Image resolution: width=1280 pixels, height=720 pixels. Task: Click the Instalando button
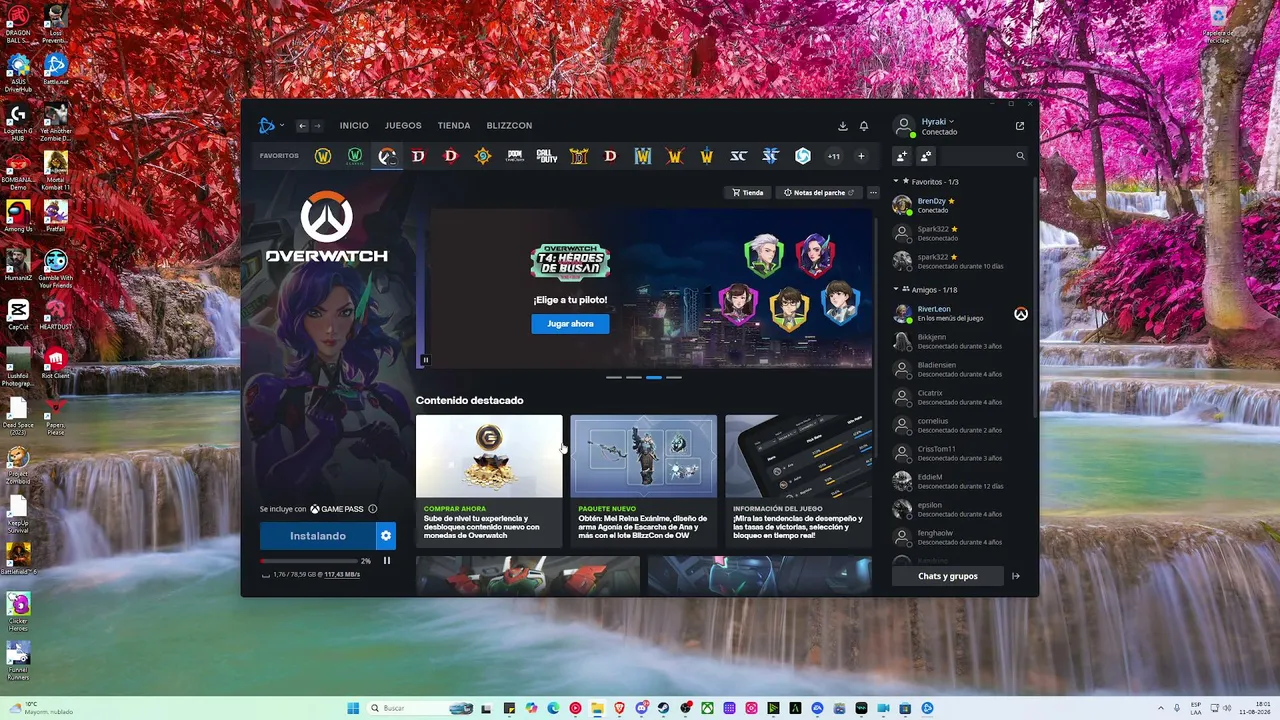[318, 536]
